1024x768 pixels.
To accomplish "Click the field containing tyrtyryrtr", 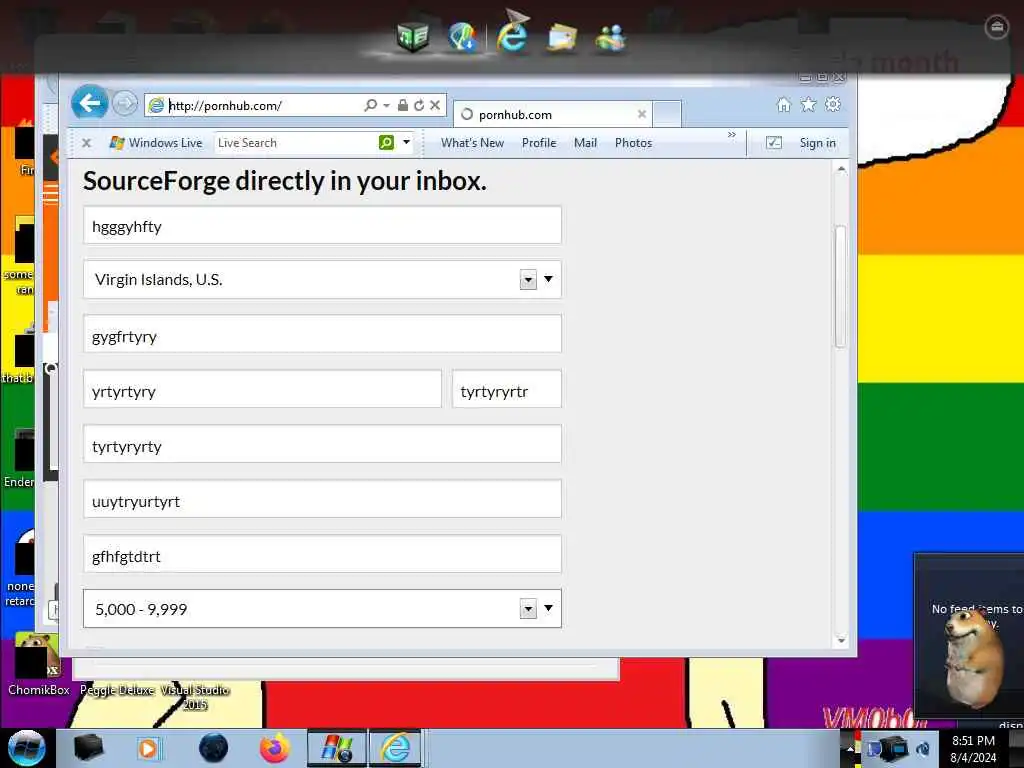I will (507, 389).
